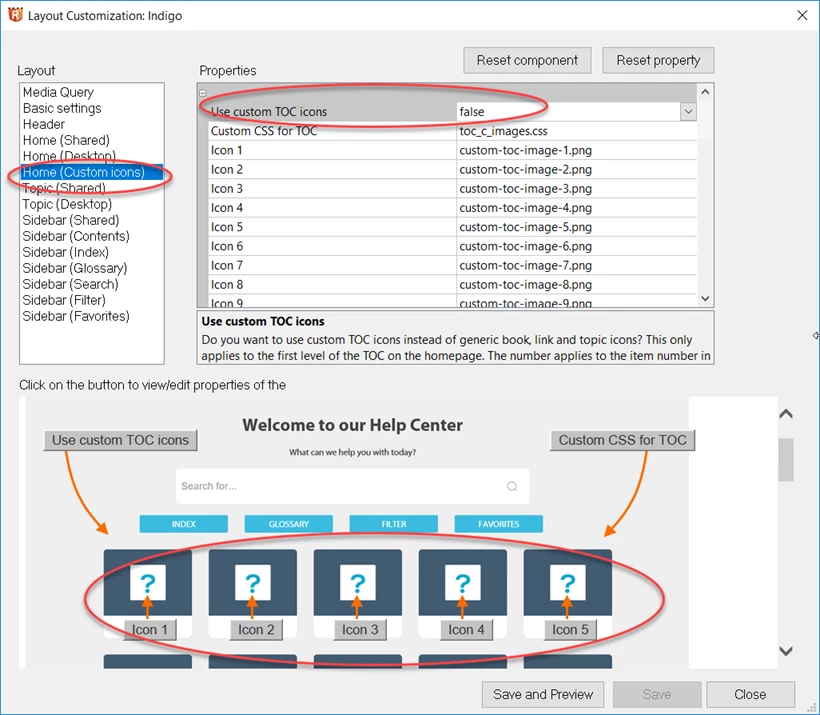This screenshot has width=820, height=715.
Task: Click preview pane scroll up arrow
Action: [785, 414]
